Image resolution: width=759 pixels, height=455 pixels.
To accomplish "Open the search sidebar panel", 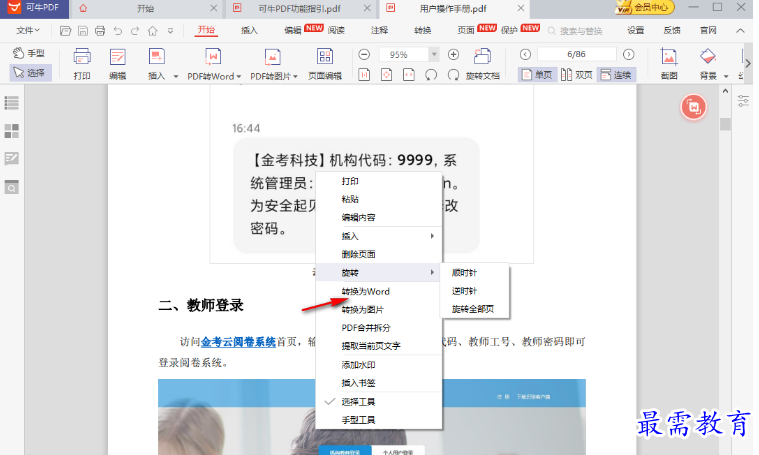I will (x=12, y=187).
